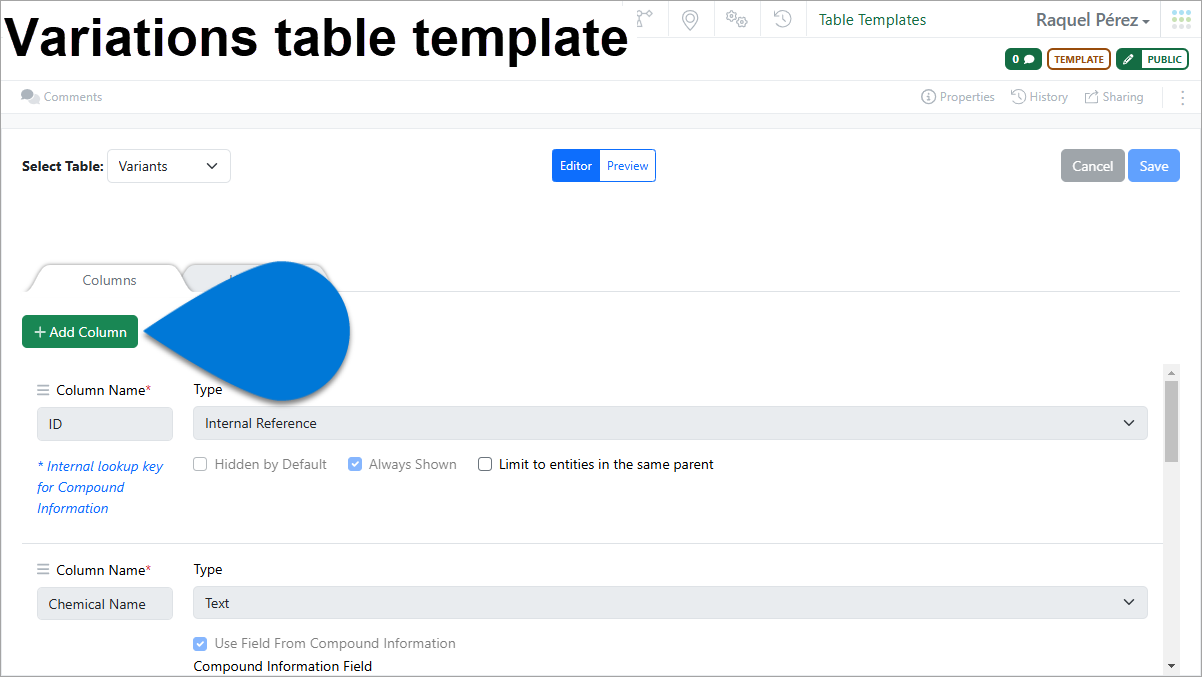The height and width of the screenshot is (677, 1202).
Task: Open the Comments panel via the speech bubble
Action: pos(30,96)
